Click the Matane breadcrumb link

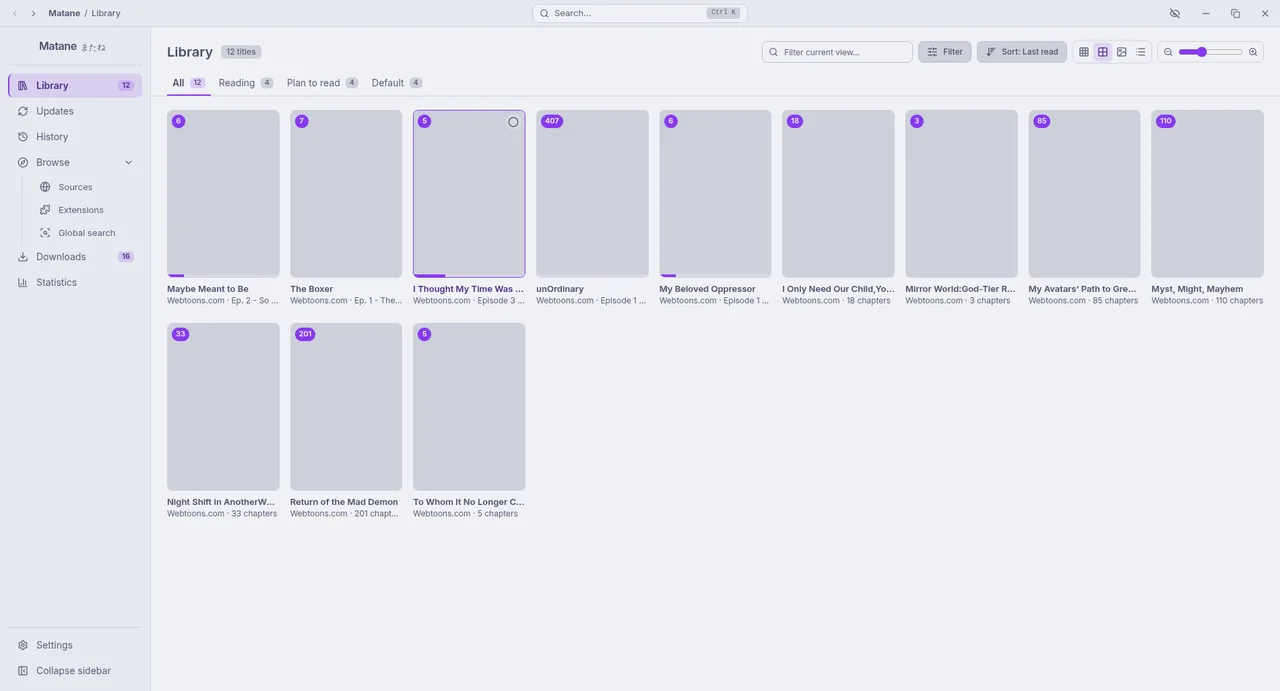click(64, 13)
